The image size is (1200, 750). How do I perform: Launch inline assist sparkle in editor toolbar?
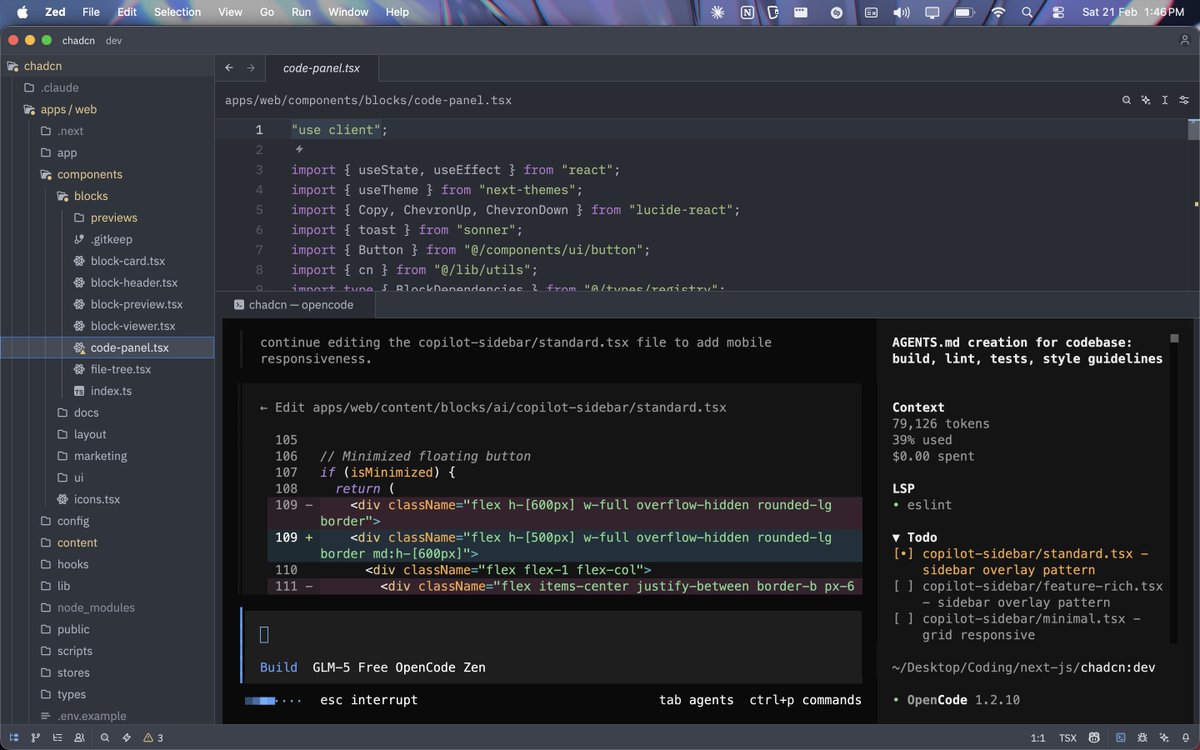click(1146, 100)
